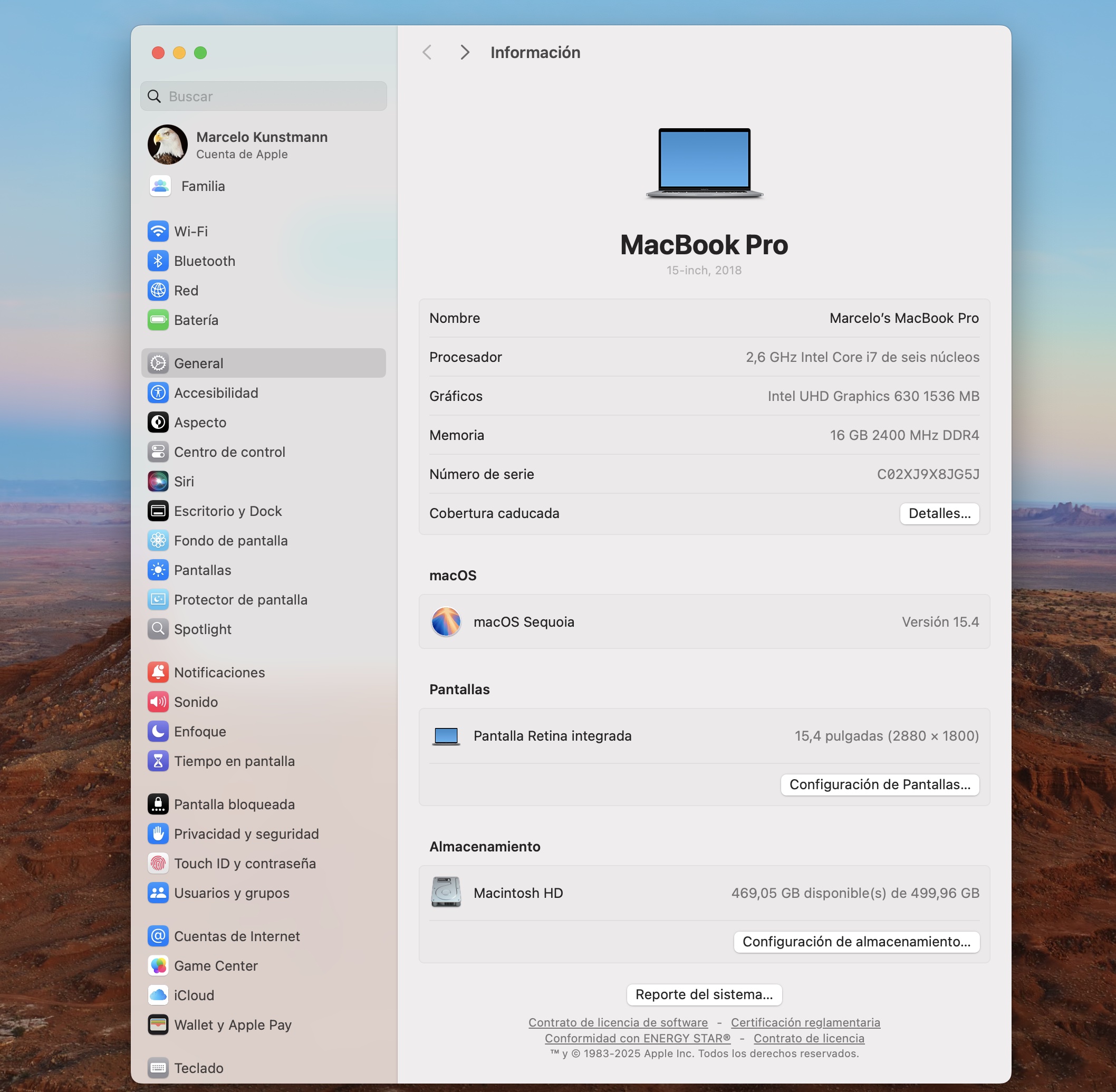
Task: Open Reporte del sistema...
Action: coord(704,994)
